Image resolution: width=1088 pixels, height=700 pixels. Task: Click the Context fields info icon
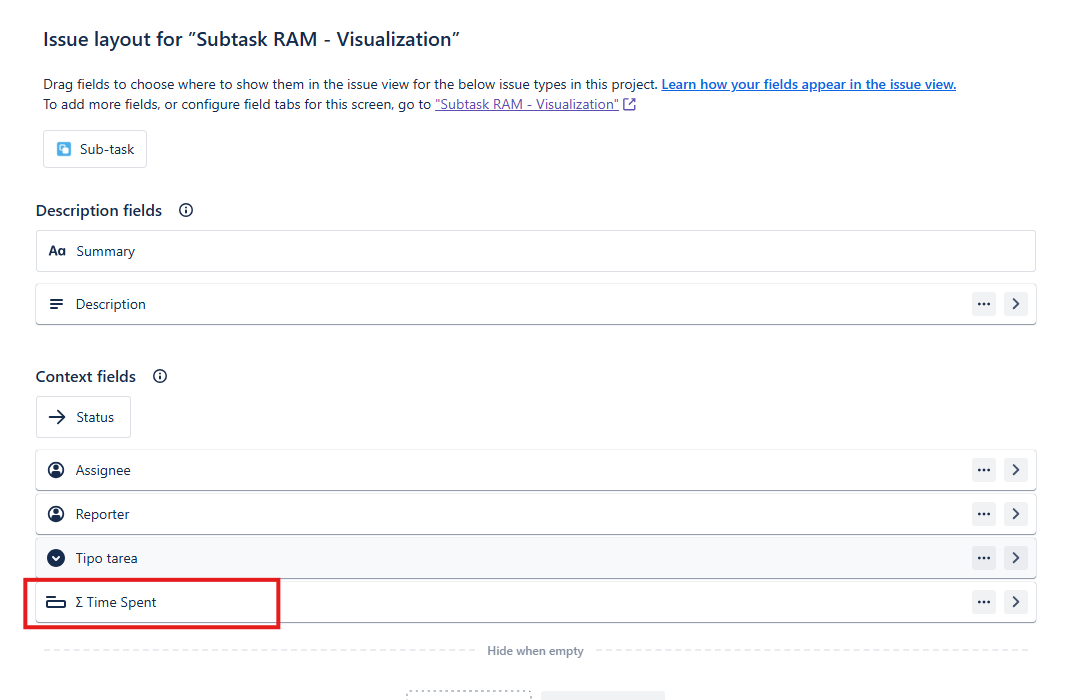coord(160,376)
